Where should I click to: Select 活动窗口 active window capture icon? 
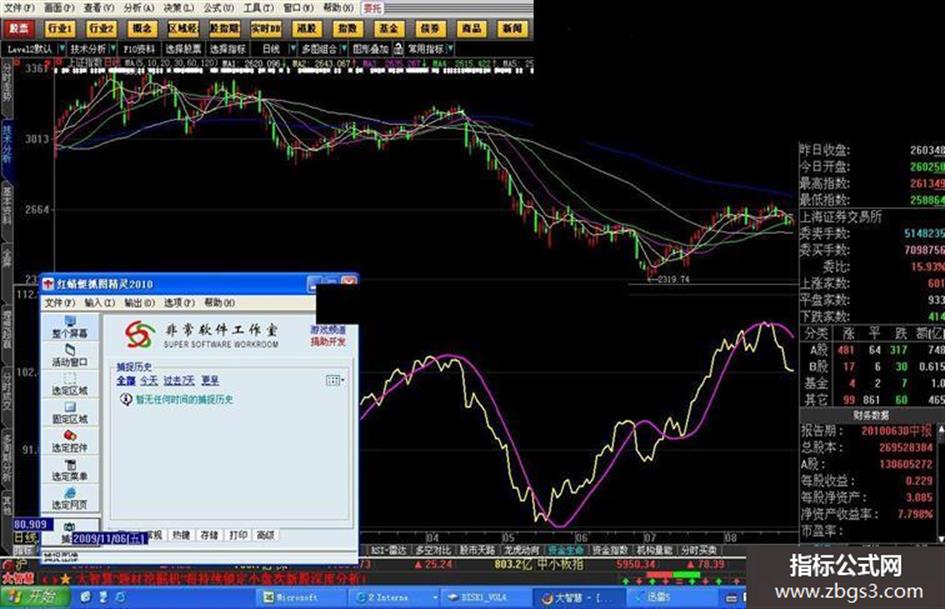click(x=70, y=355)
